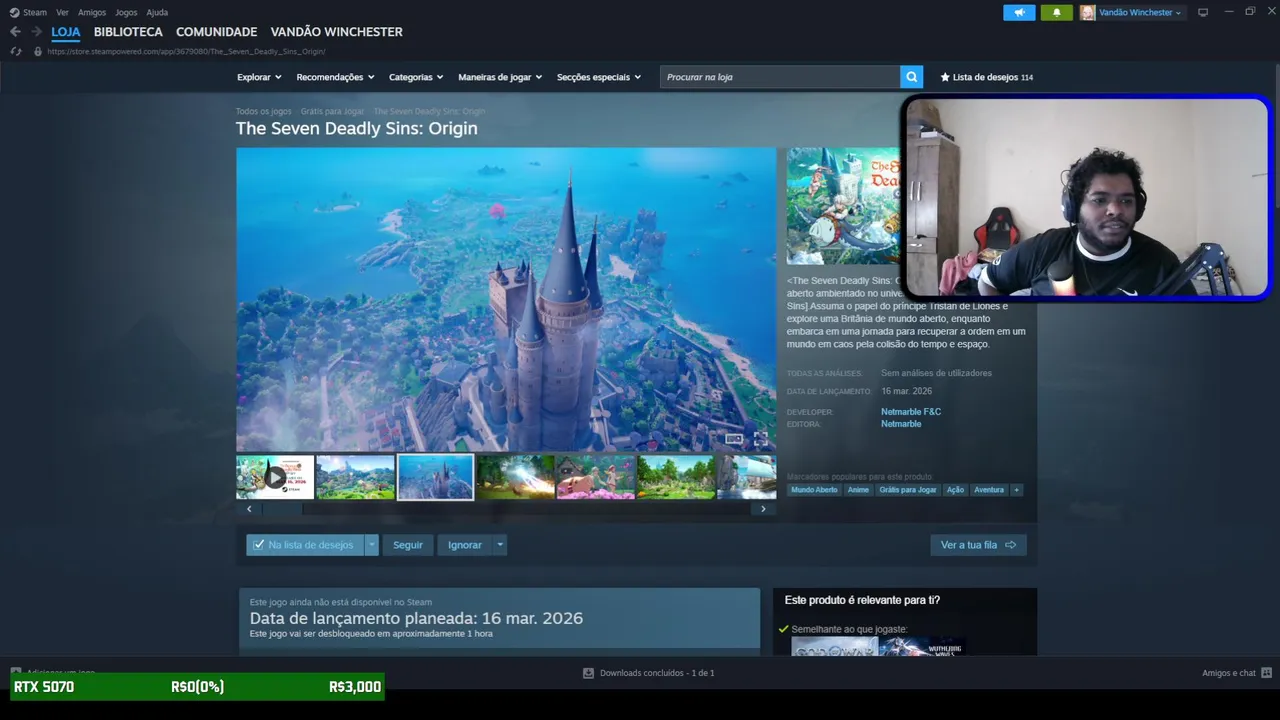
Task: Click the user avatar picture
Action: pos(1087,12)
